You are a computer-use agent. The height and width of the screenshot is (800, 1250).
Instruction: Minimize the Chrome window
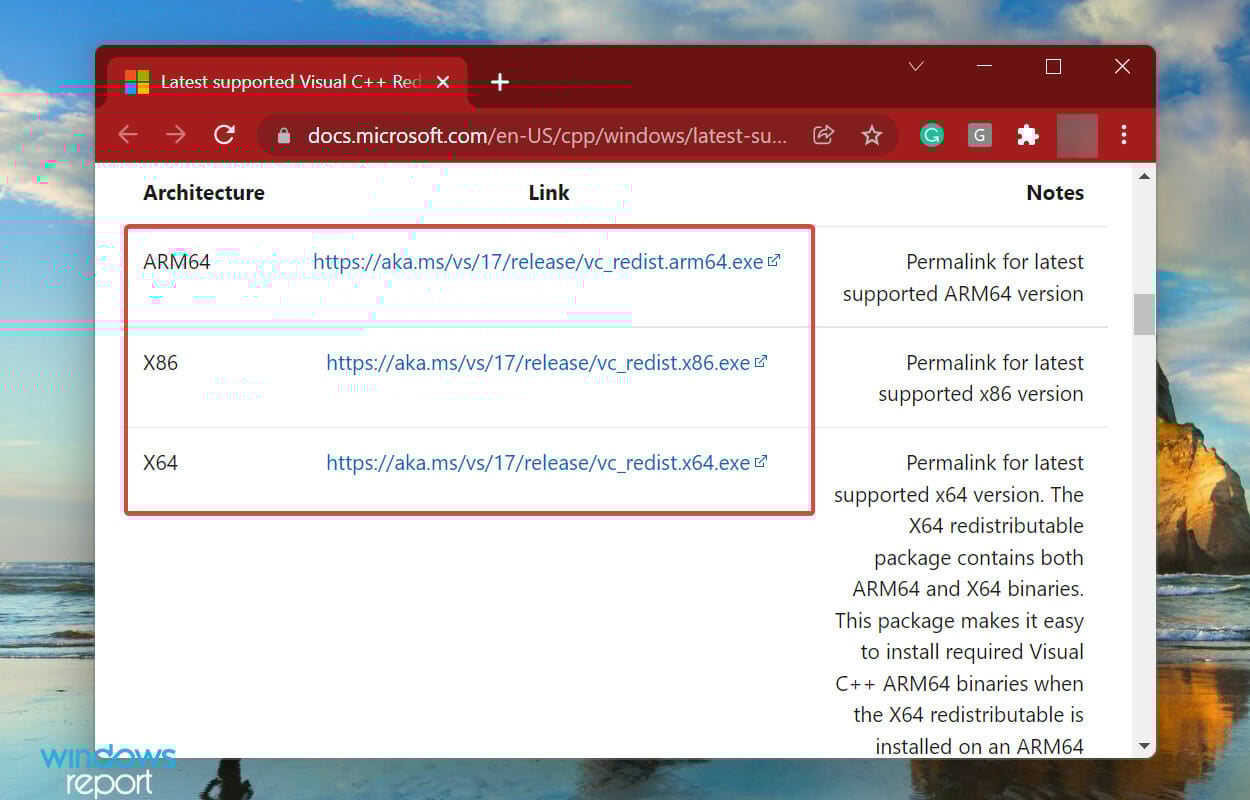(x=984, y=67)
